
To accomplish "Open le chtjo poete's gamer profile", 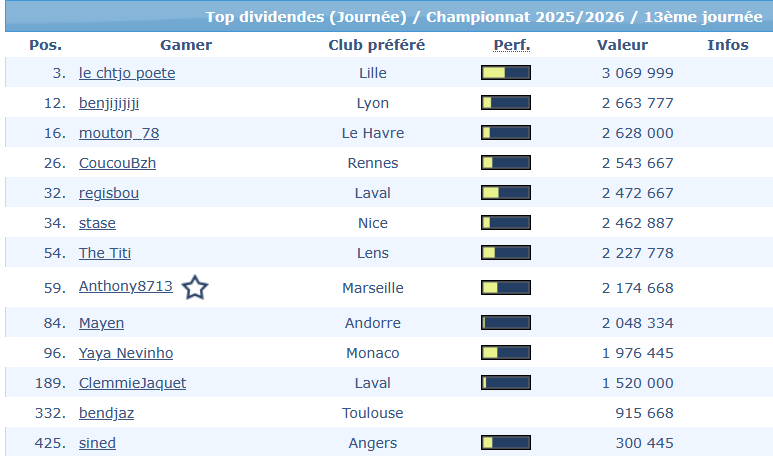I will [x=127, y=73].
